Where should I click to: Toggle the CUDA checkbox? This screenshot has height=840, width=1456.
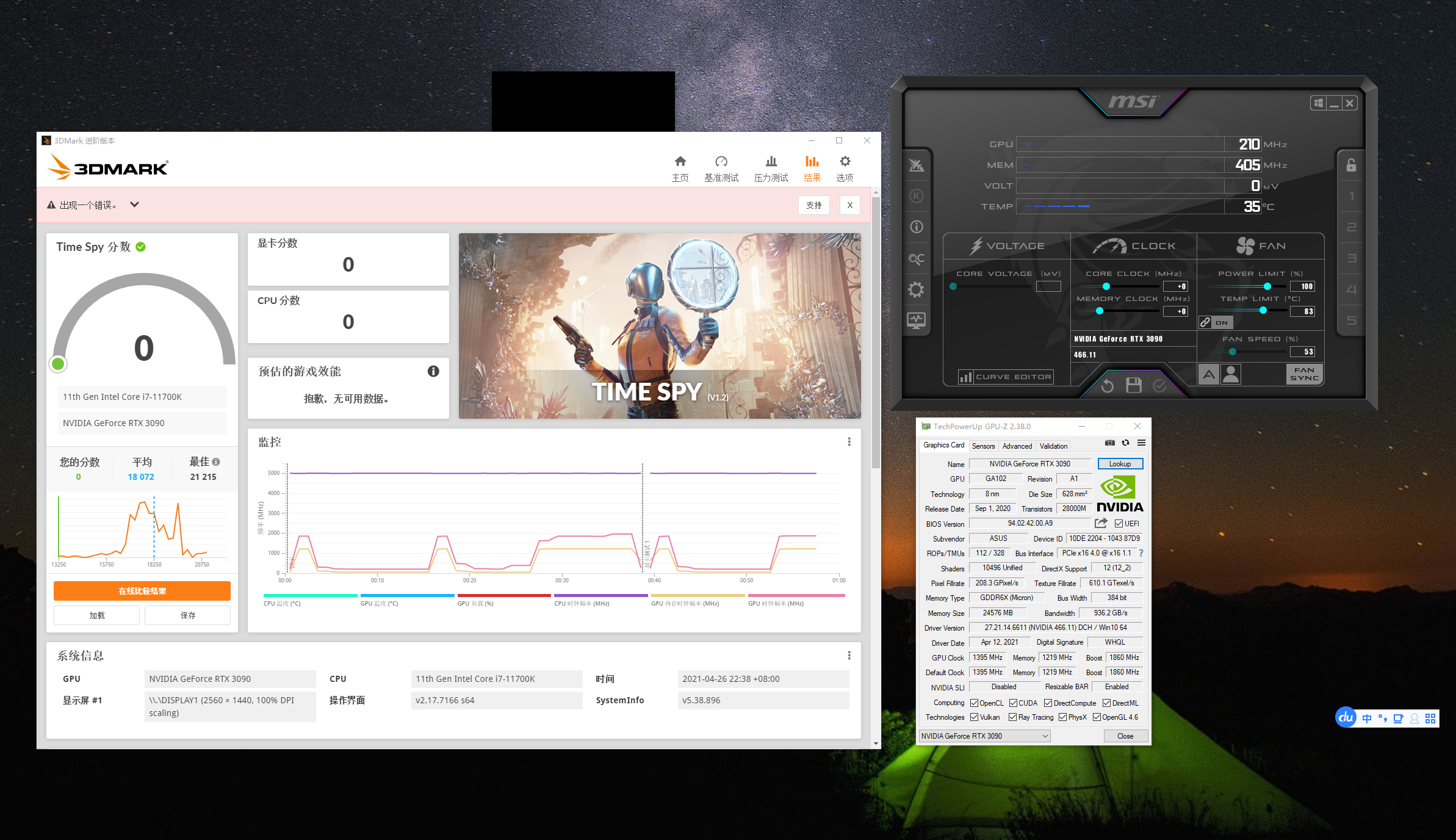pos(1013,703)
